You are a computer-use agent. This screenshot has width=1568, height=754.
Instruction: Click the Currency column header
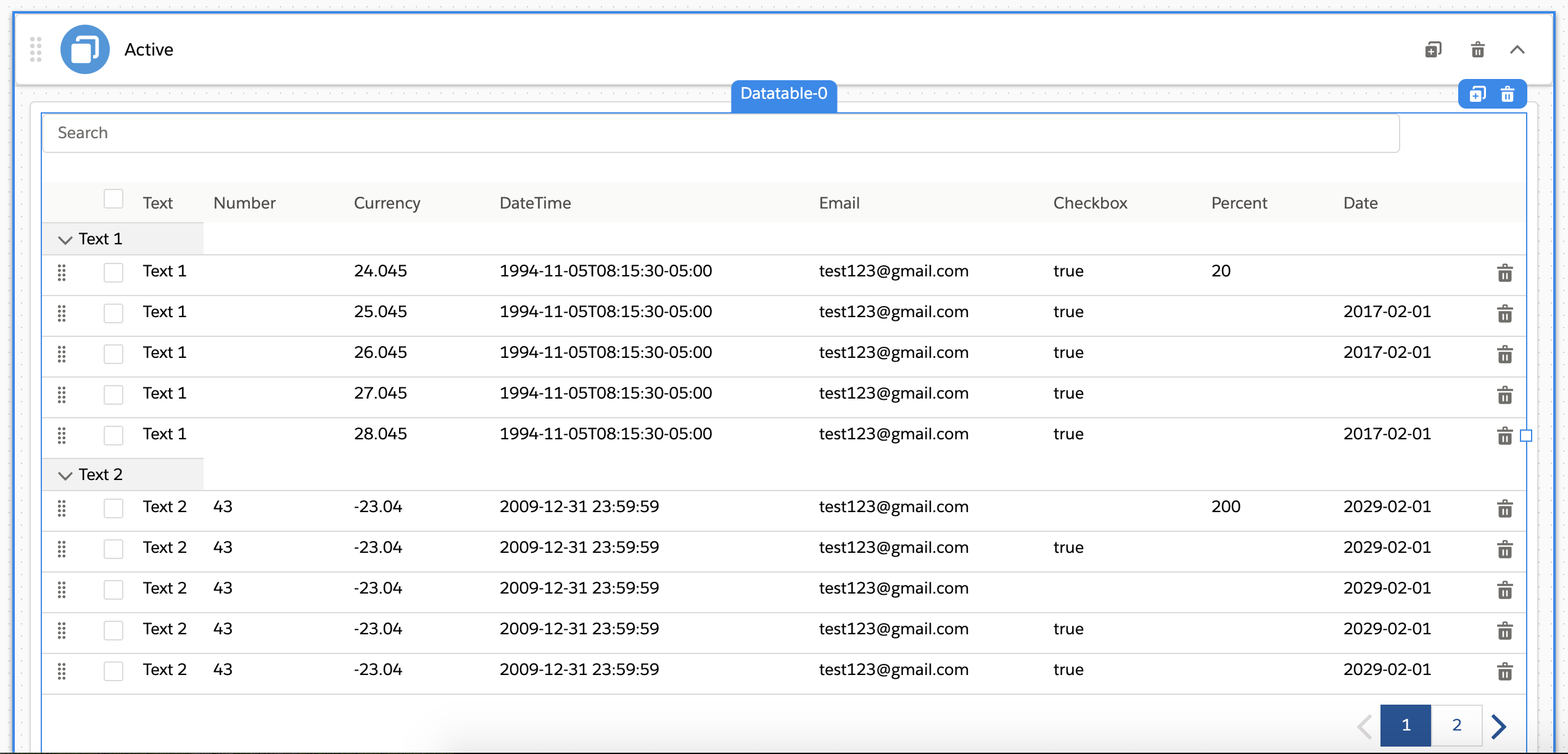tap(387, 203)
